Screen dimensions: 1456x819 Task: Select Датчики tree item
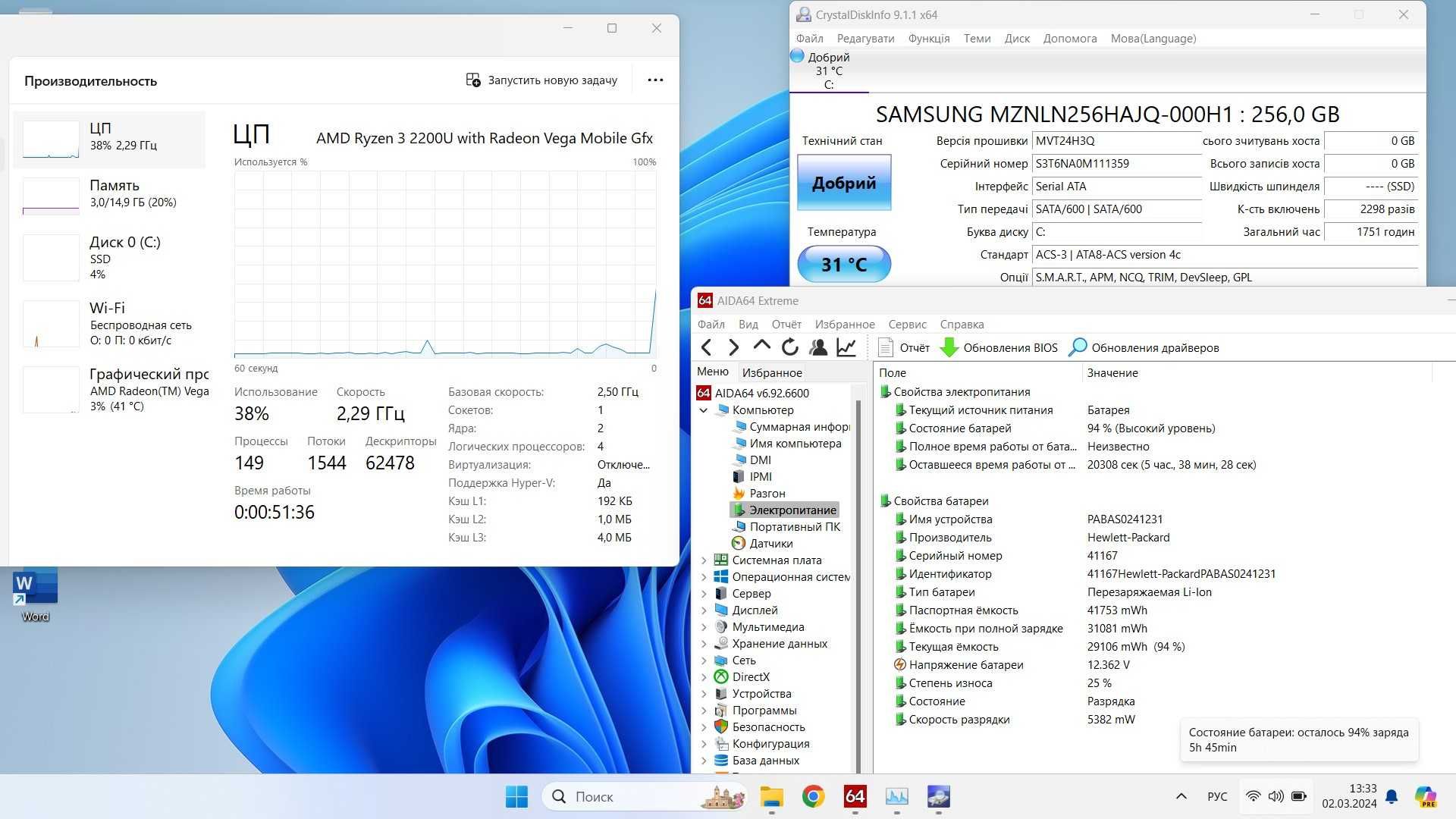[762, 544]
